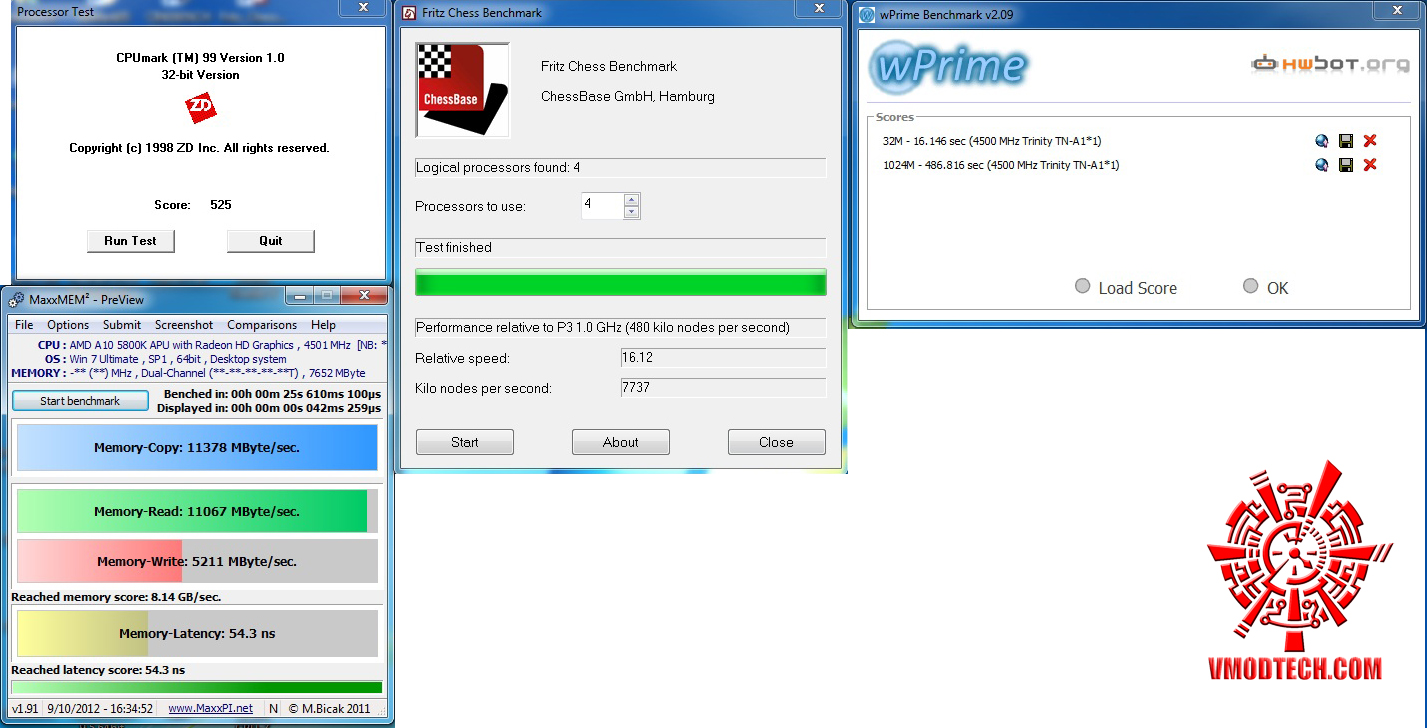1427x728 pixels.
Task: Select the Load Score radio button
Action: coord(1083,287)
